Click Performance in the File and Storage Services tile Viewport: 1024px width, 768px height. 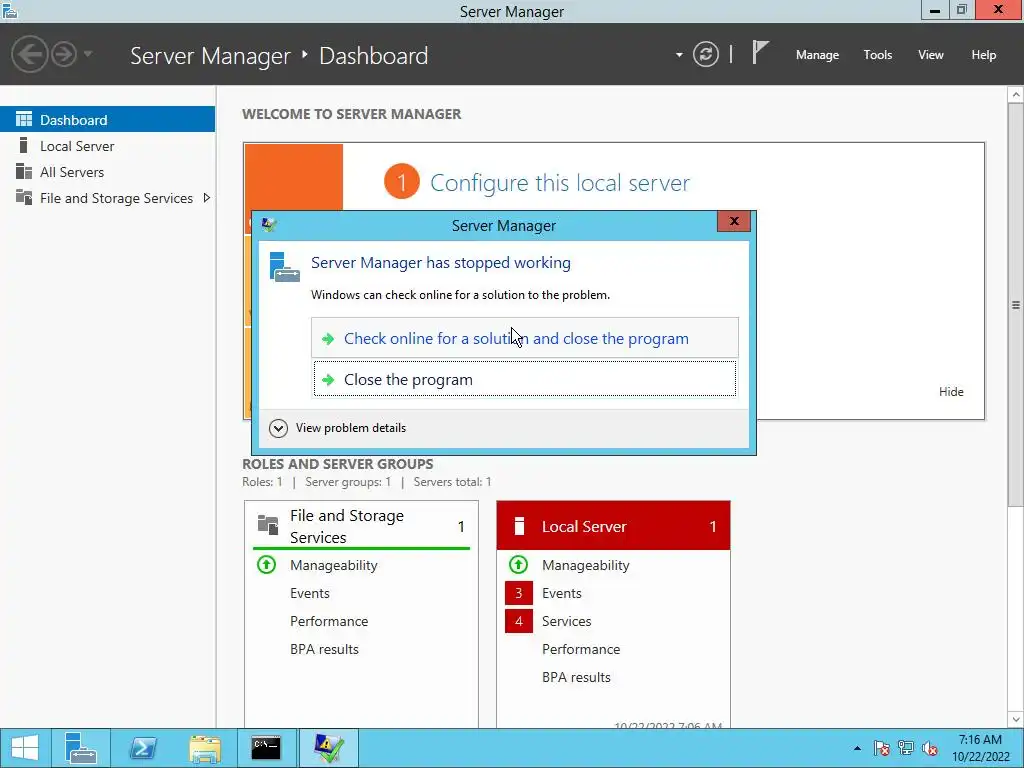pos(329,621)
